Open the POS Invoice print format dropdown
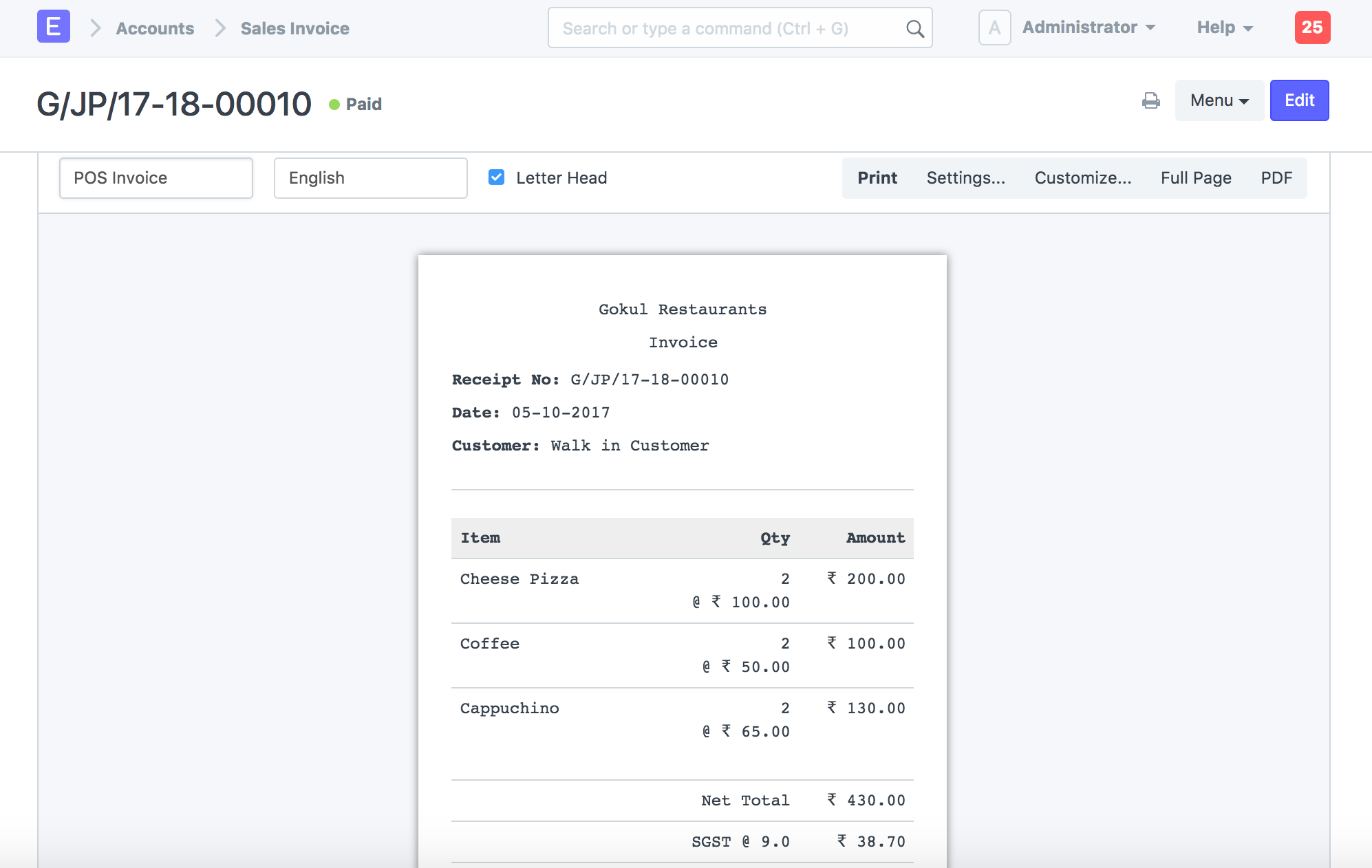1372x868 pixels. [x=156, y=178]
